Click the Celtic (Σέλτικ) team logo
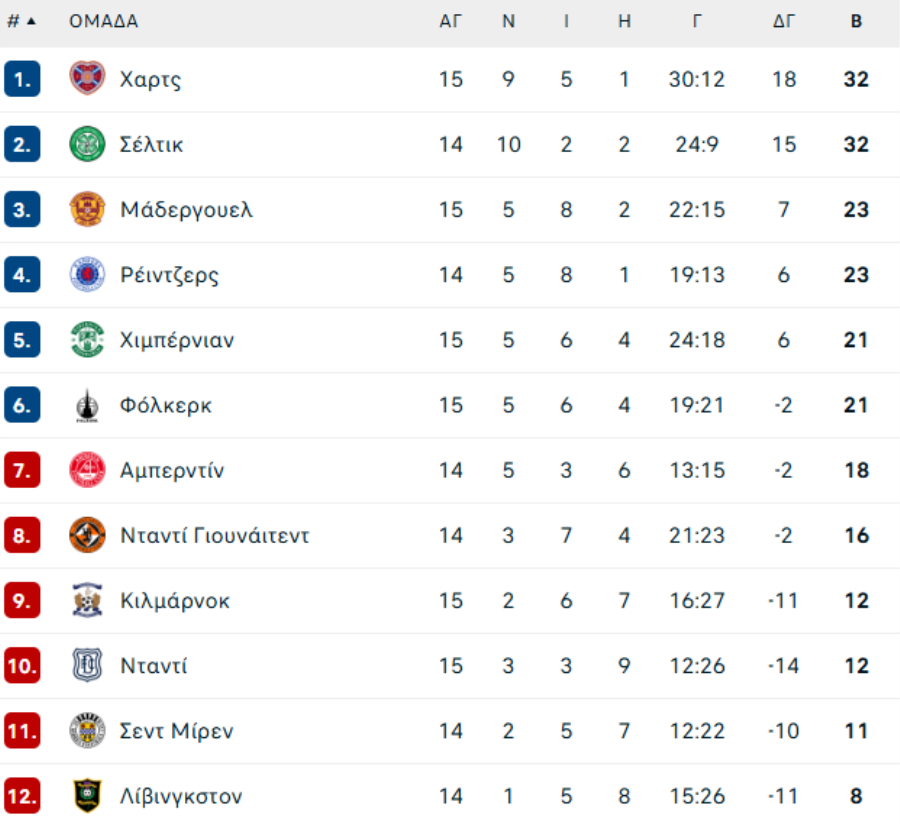This screenshot has width=900, height=824. pos(87,144)
